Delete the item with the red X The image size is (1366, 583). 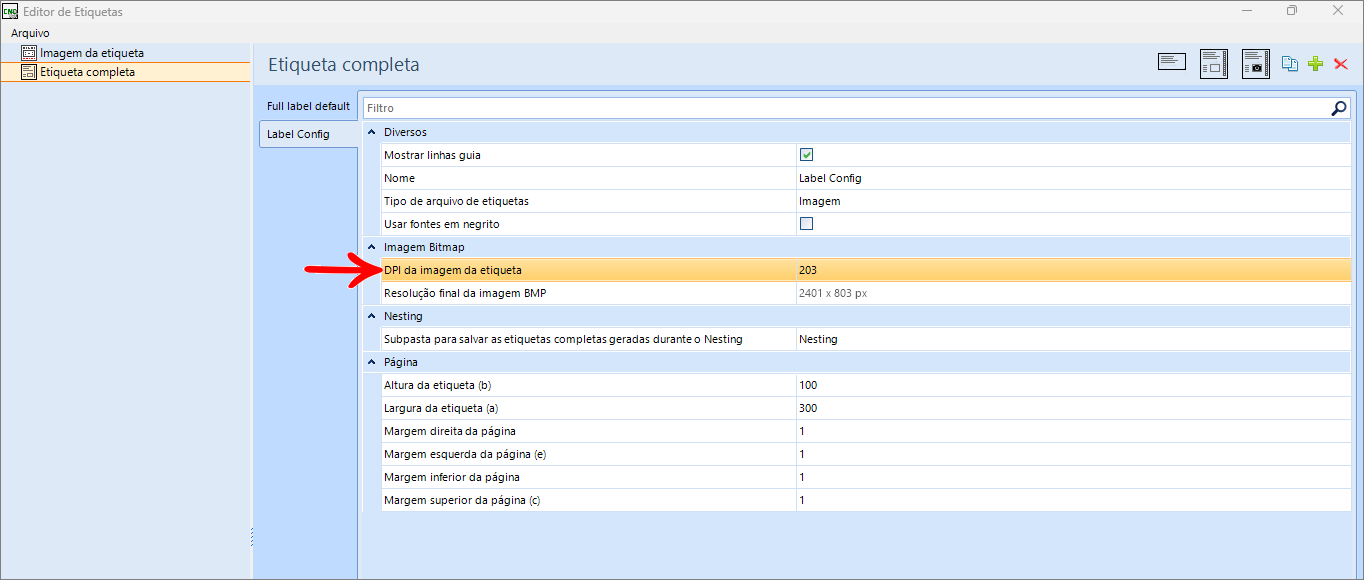(1341, 64)
